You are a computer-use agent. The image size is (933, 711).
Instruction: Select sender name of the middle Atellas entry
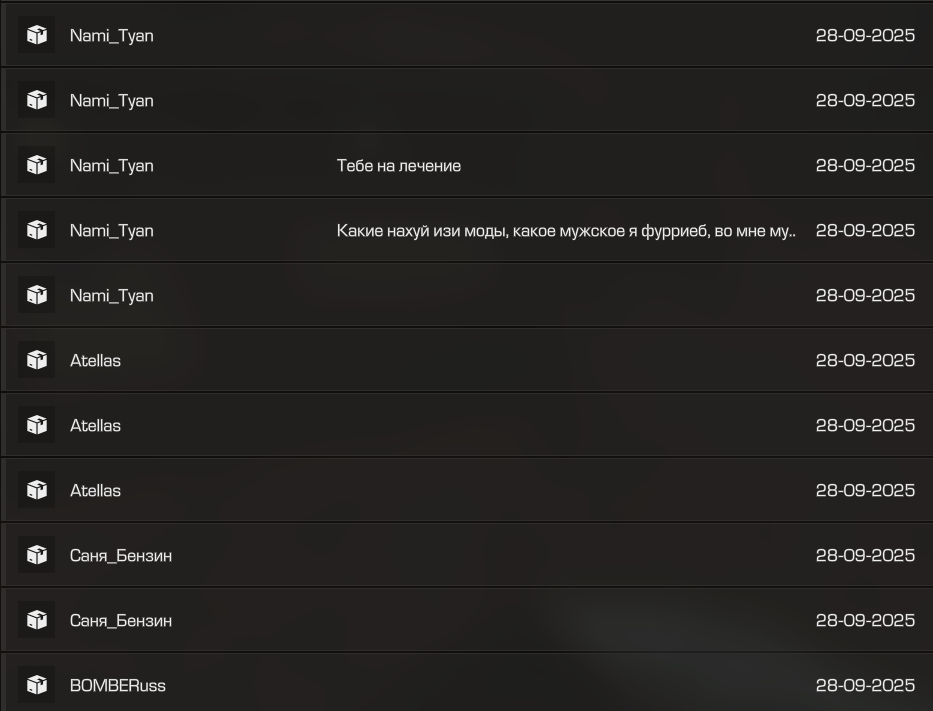click(x=95, y=426)
